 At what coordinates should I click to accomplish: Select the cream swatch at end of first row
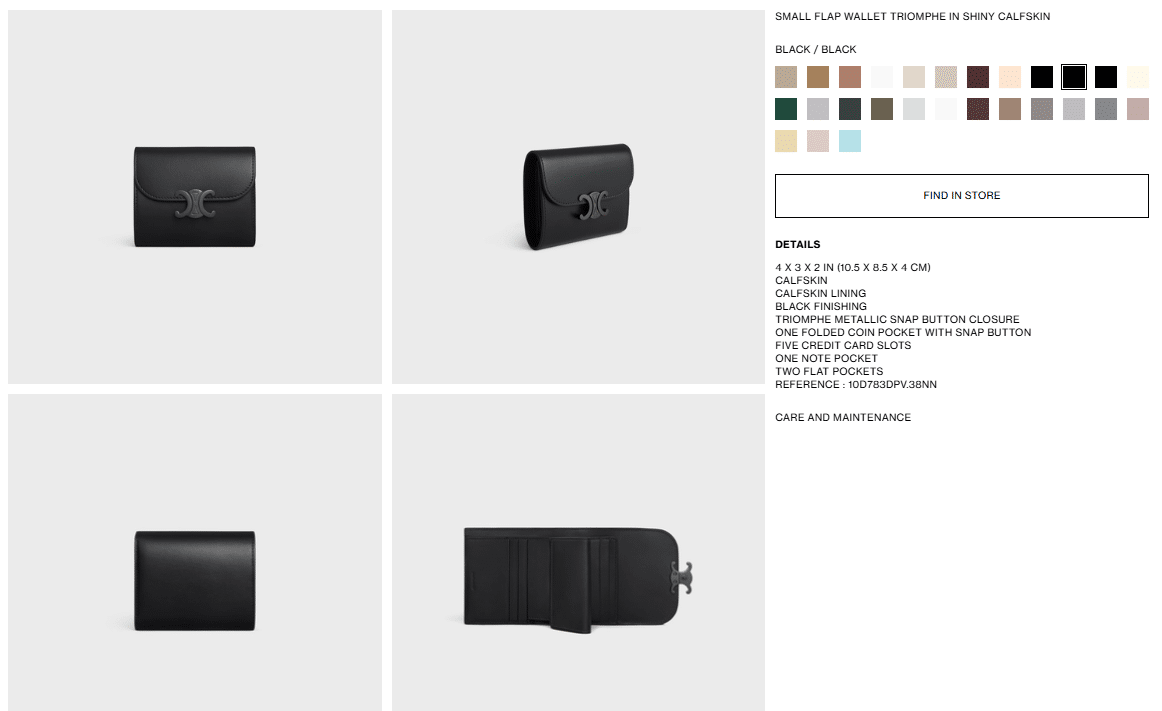(x=1138, y=77)
